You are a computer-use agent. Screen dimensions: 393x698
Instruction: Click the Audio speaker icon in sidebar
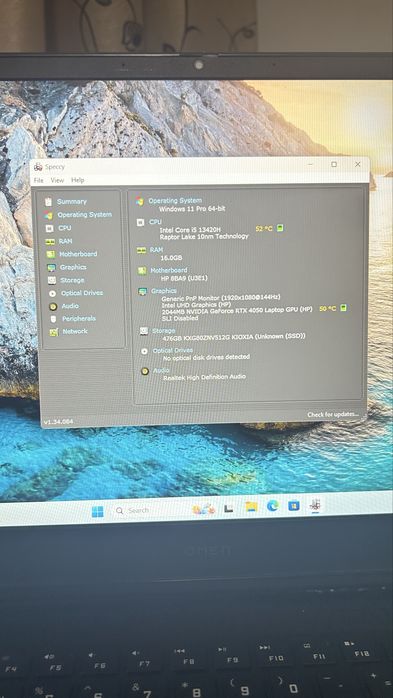pos(53,306)
